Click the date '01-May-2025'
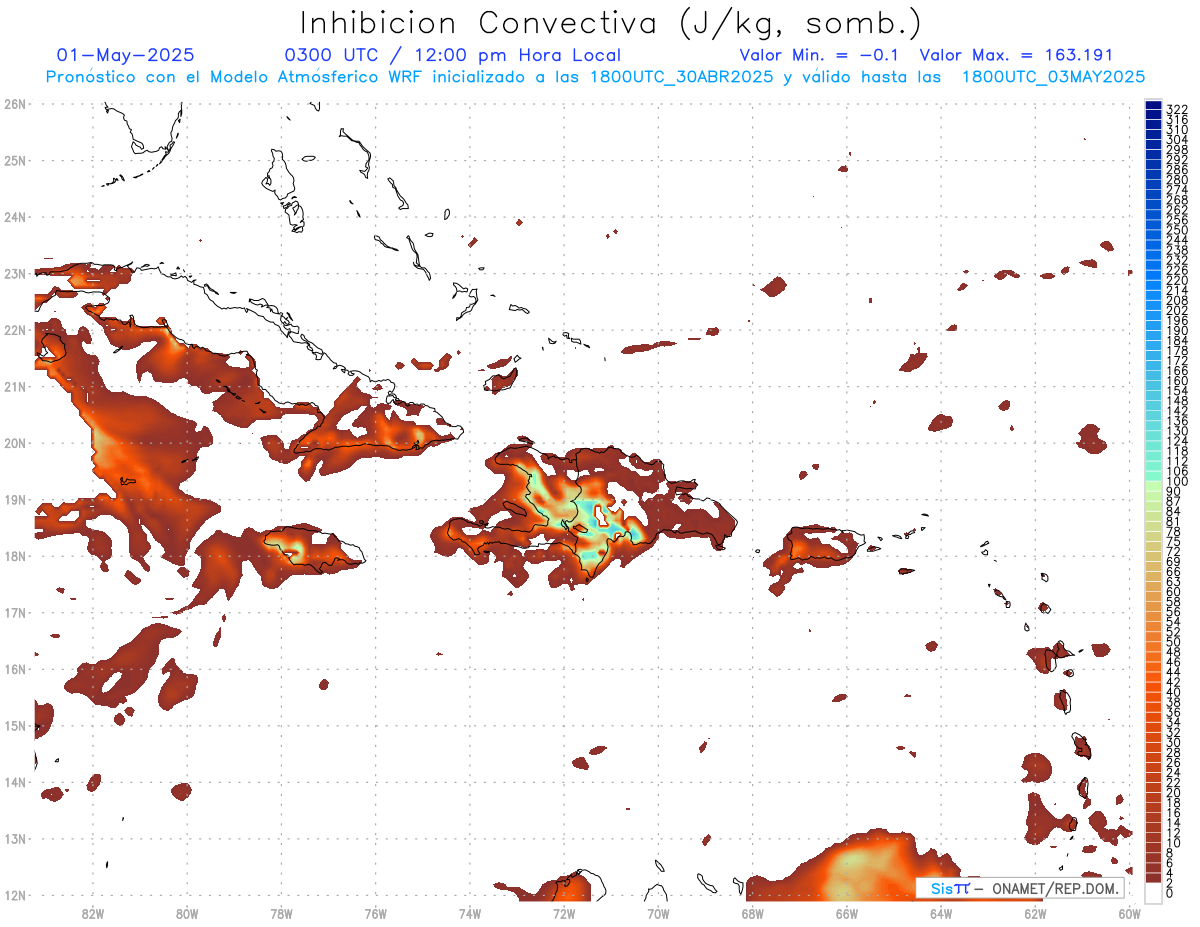The image size is (1200, 927). click(126, 55)
